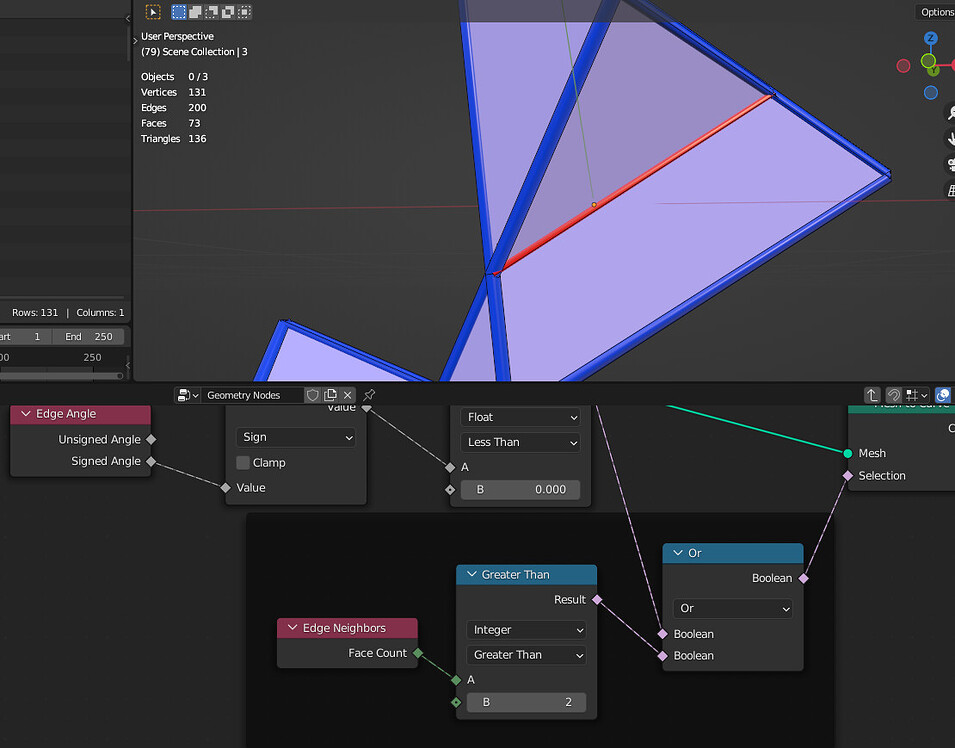Click the B value slider on the Less Than node
The image size is (955, 748).
520,489
